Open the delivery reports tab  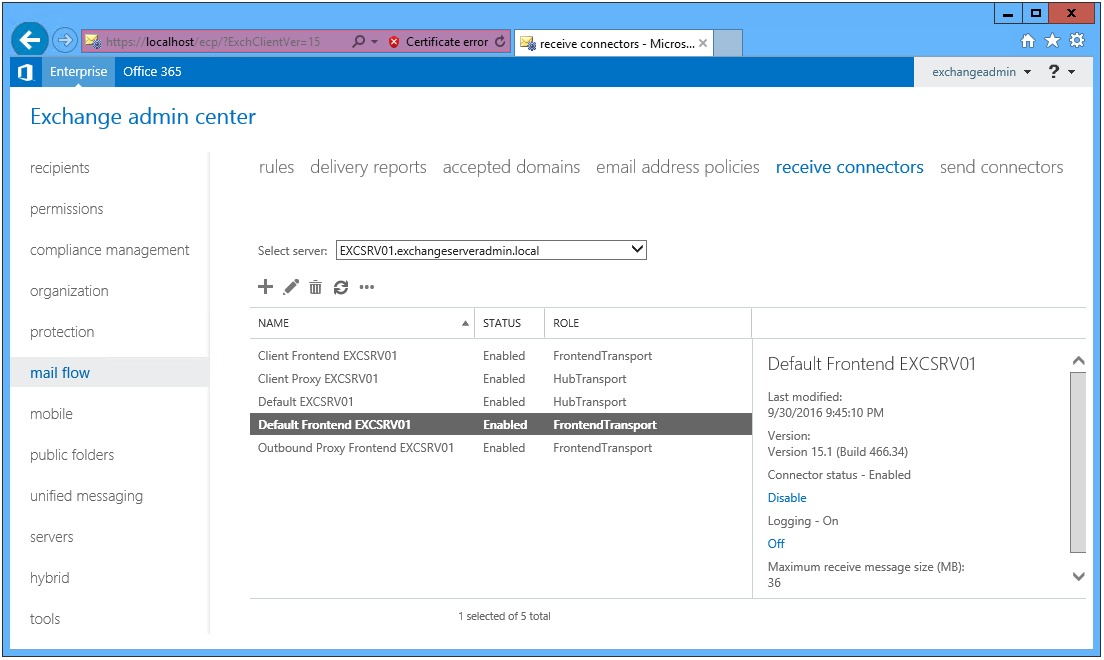coord(368,167)
